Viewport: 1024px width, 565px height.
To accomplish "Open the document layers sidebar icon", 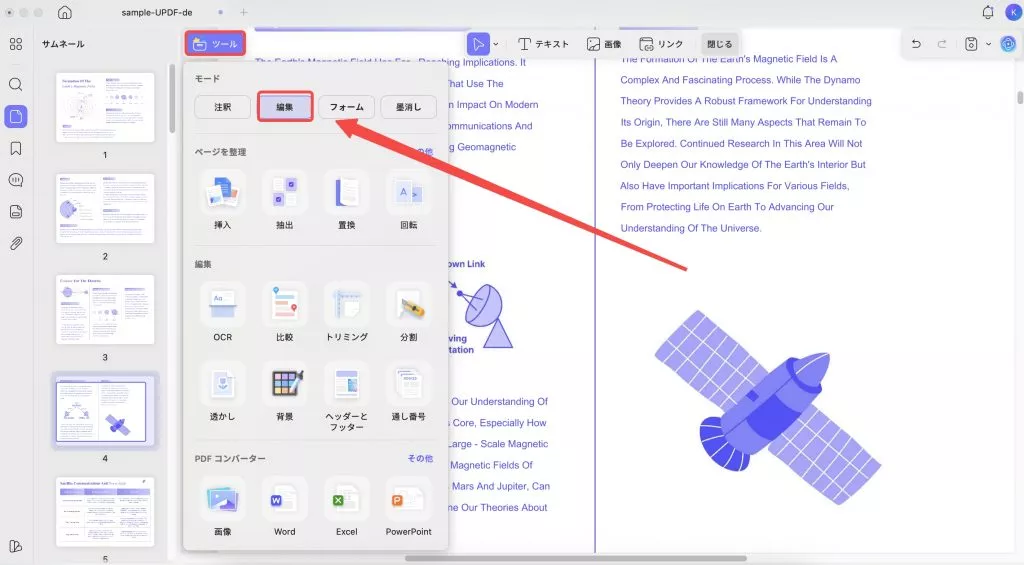I will pos(16,211).
